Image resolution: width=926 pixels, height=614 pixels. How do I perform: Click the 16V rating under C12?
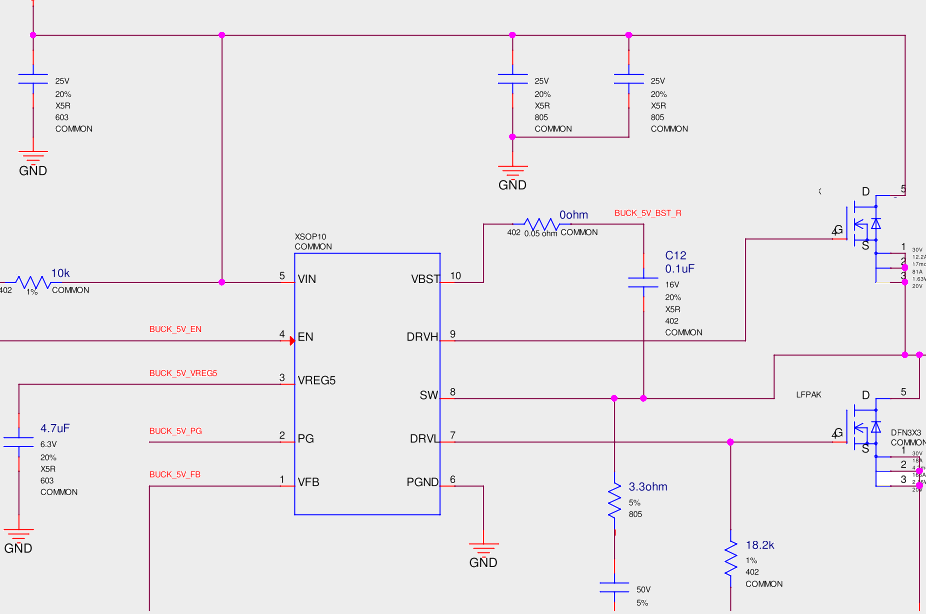(x=672, y=285)
